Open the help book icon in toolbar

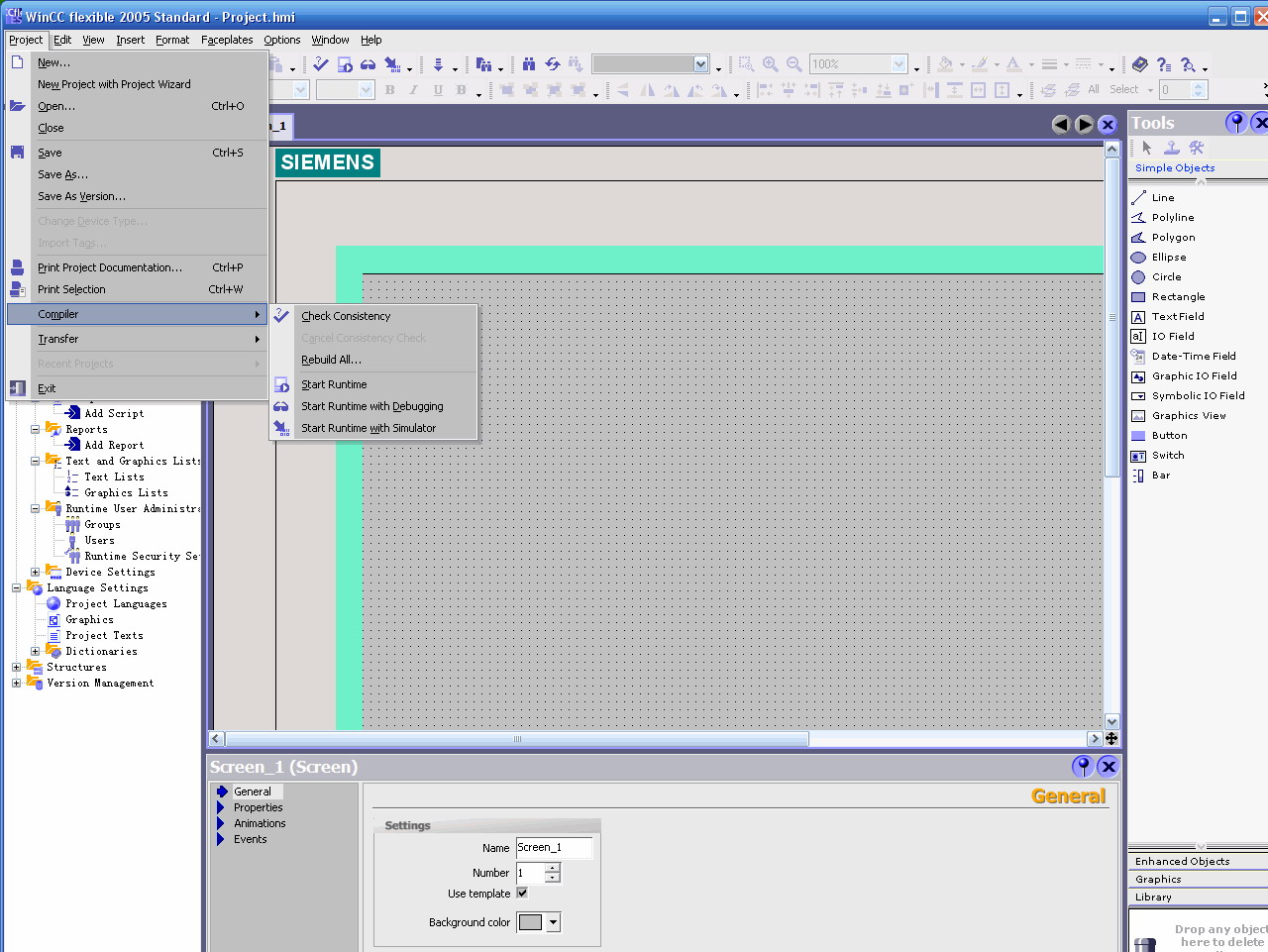[1140, 64]
